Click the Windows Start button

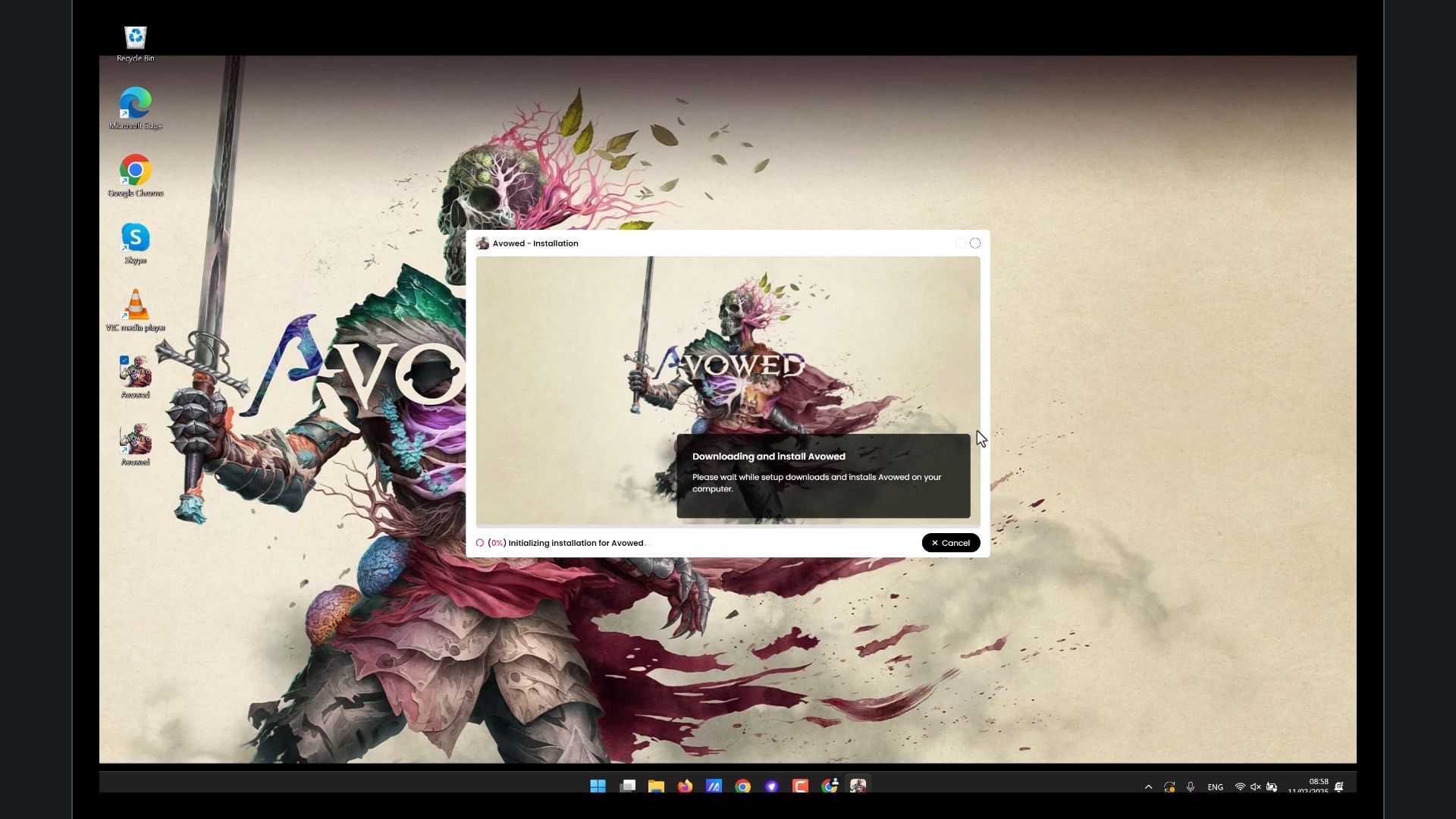tap(598, 786)
